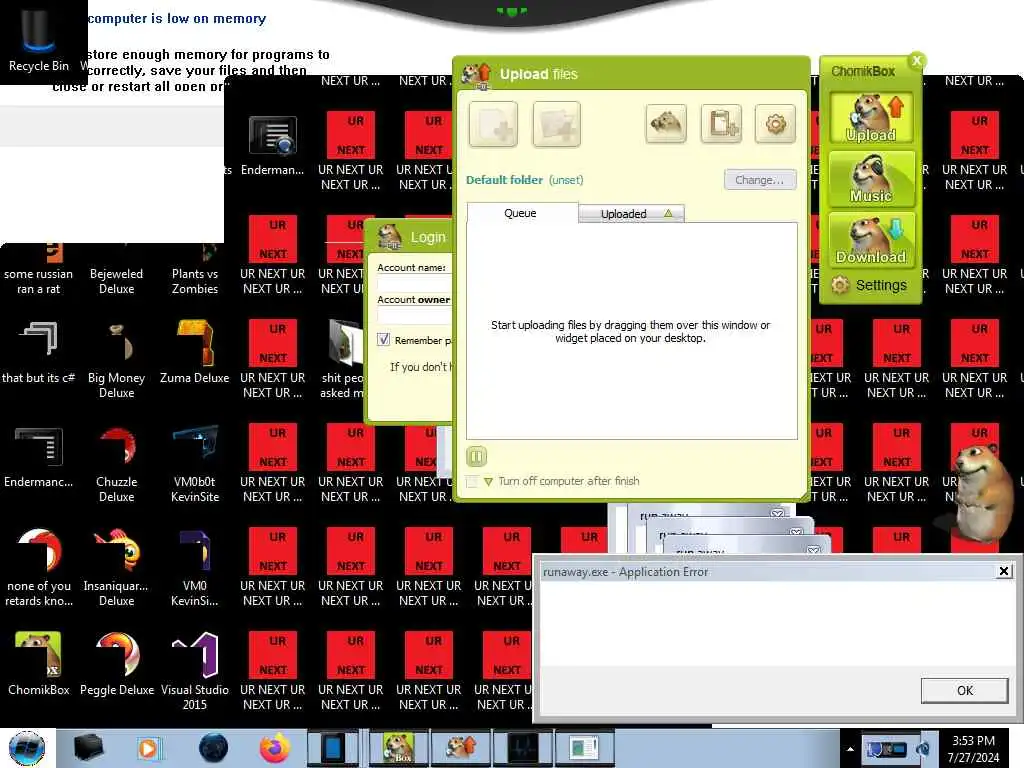Image resolution: width=1024 pixels, height=768 pixels.
Task: Click the hamster icon in Upload toolbar
Action: [665, 123]
